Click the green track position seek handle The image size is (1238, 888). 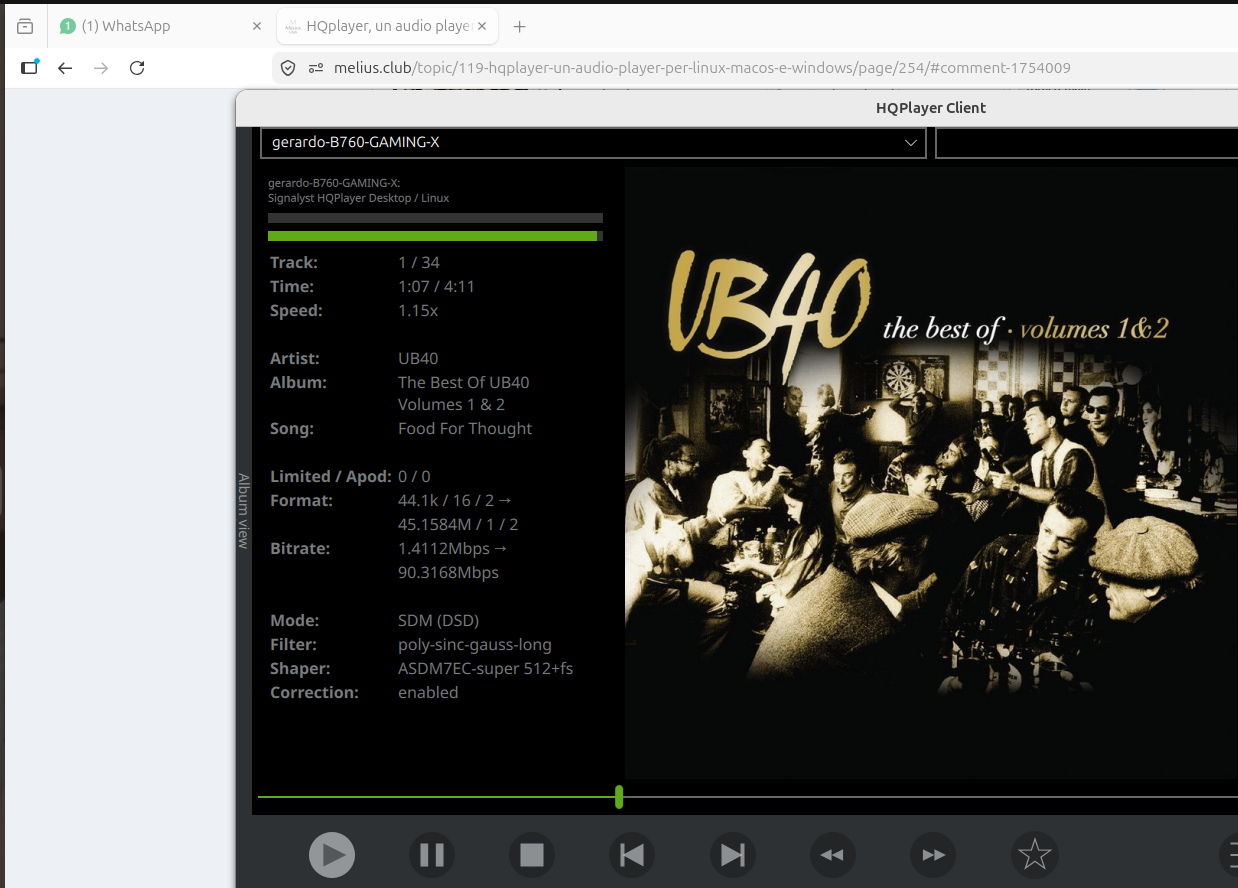pos(619,797)
